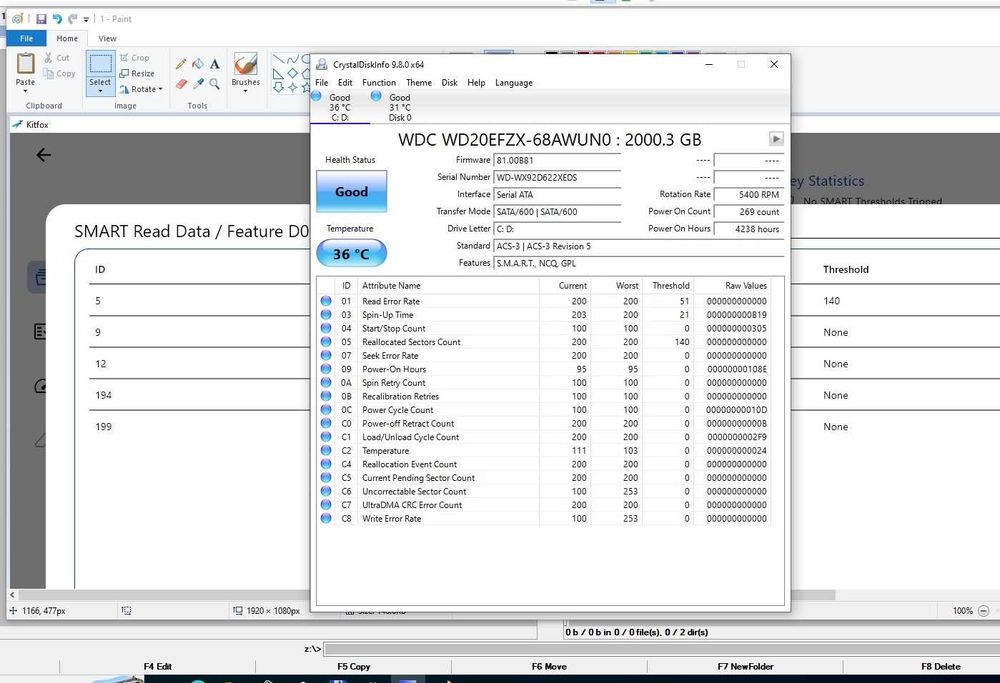The width and height of the screenshot is (1000, 683).
Task: Click the F8 Delete button in file manager
Action: coord(941,666)
